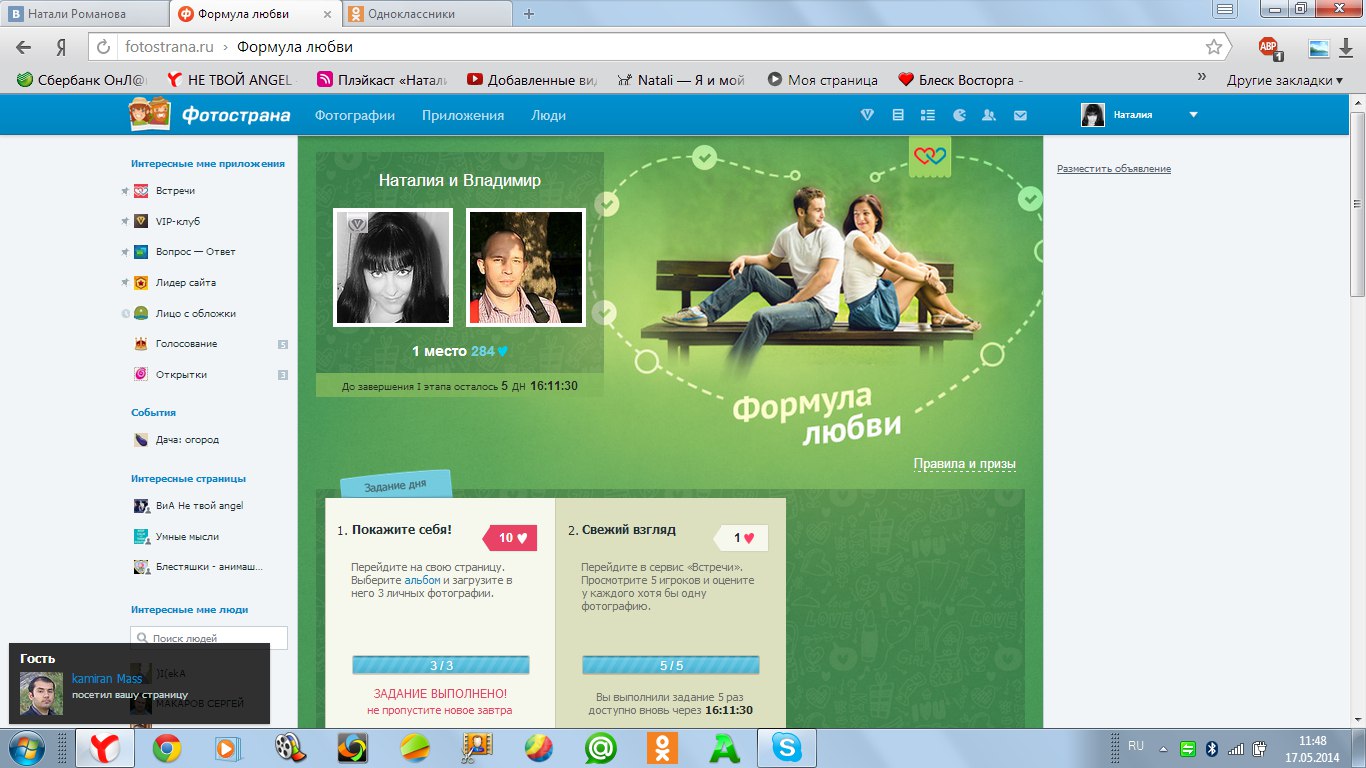Open a new browser tab
Viewport: 1366px width, 768px height.
529,14
